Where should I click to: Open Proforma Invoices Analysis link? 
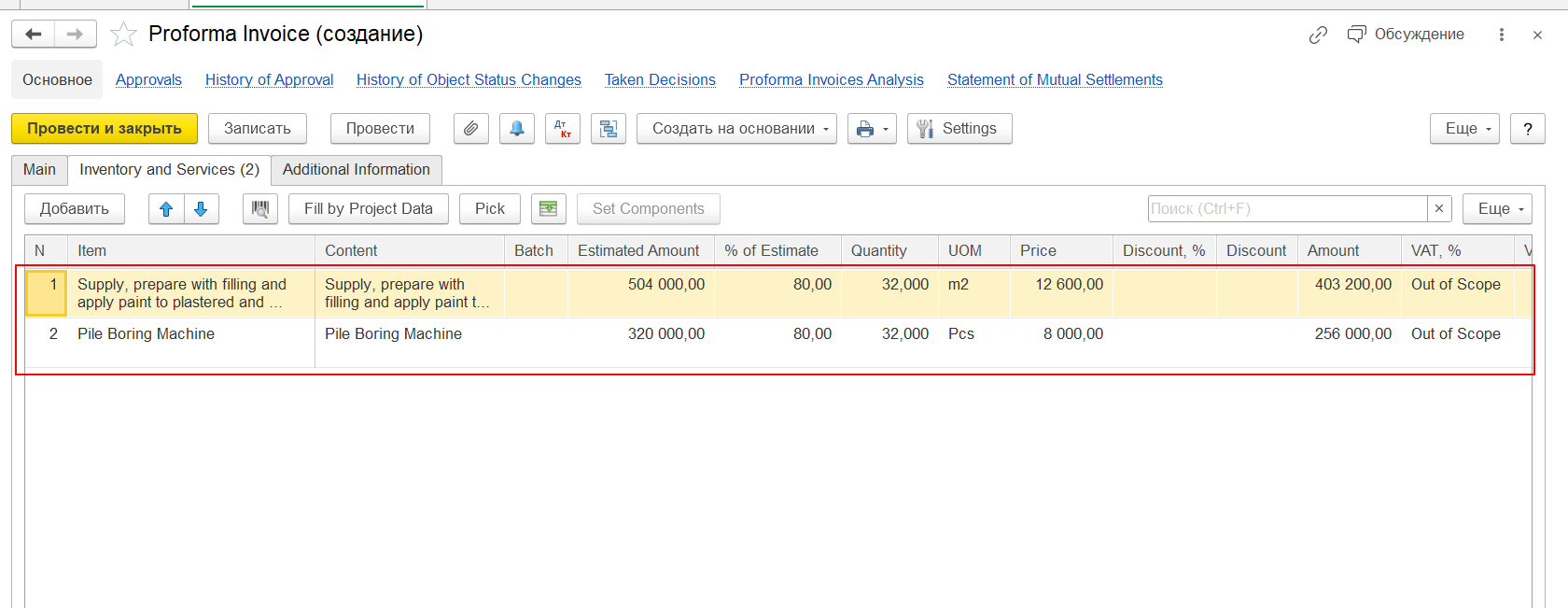pyautogui.click(x=831, y=80)
